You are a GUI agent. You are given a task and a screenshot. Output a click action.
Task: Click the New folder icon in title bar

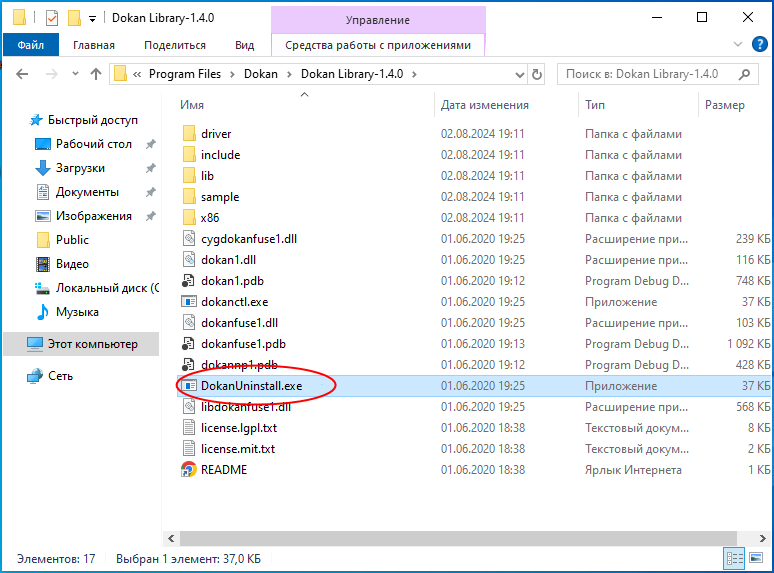74,18
